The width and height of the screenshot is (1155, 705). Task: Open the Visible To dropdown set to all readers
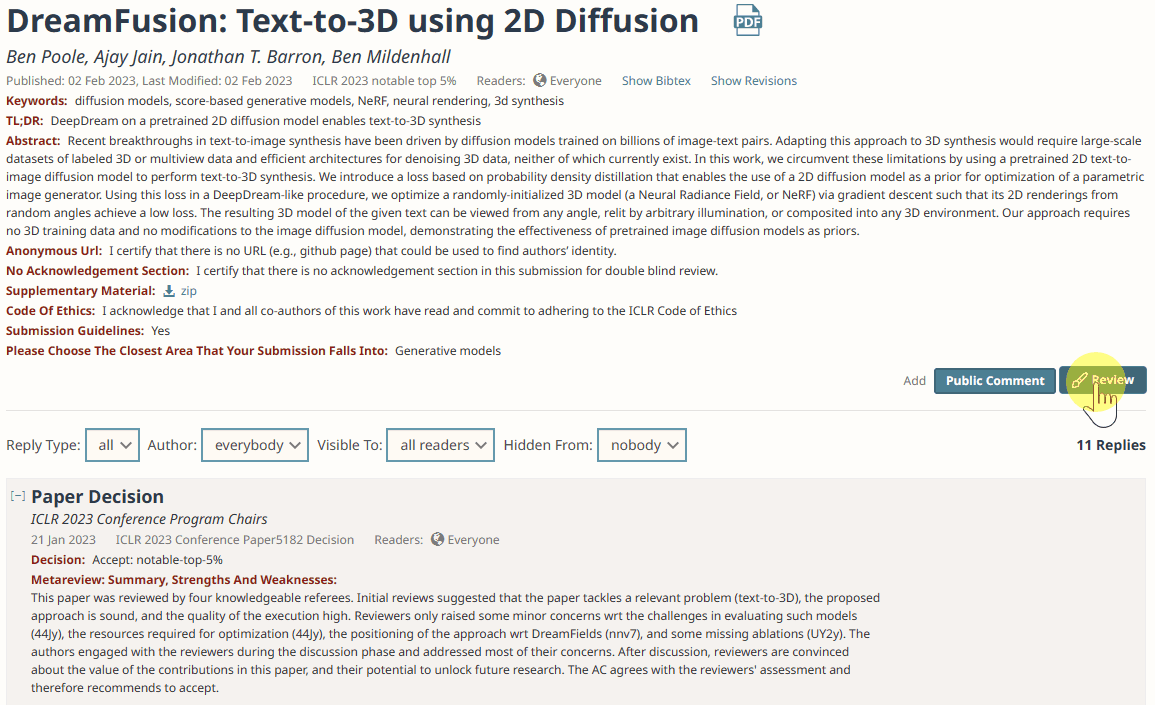440,445
